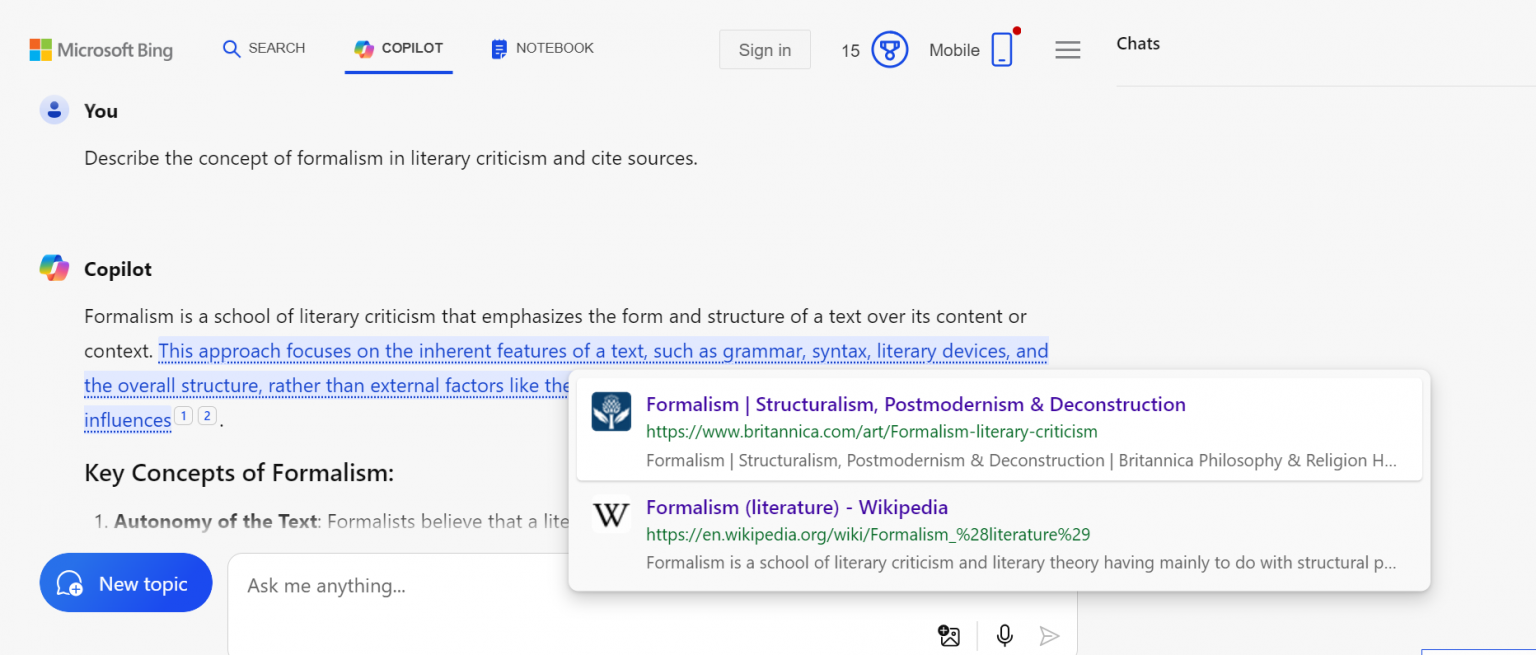1536x655 pixels.
Task: Open the hamburger menu
Action: pos(1067,48)
